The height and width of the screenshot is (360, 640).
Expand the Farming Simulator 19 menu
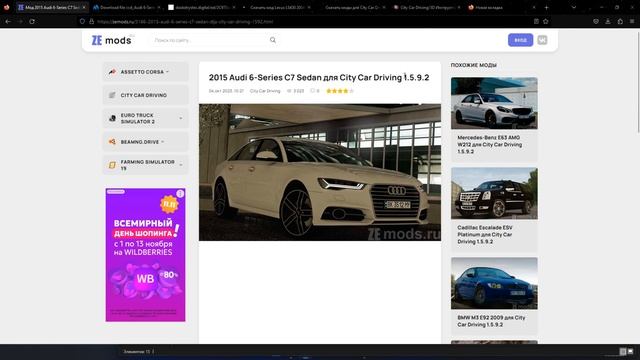(x=145, y=165)
